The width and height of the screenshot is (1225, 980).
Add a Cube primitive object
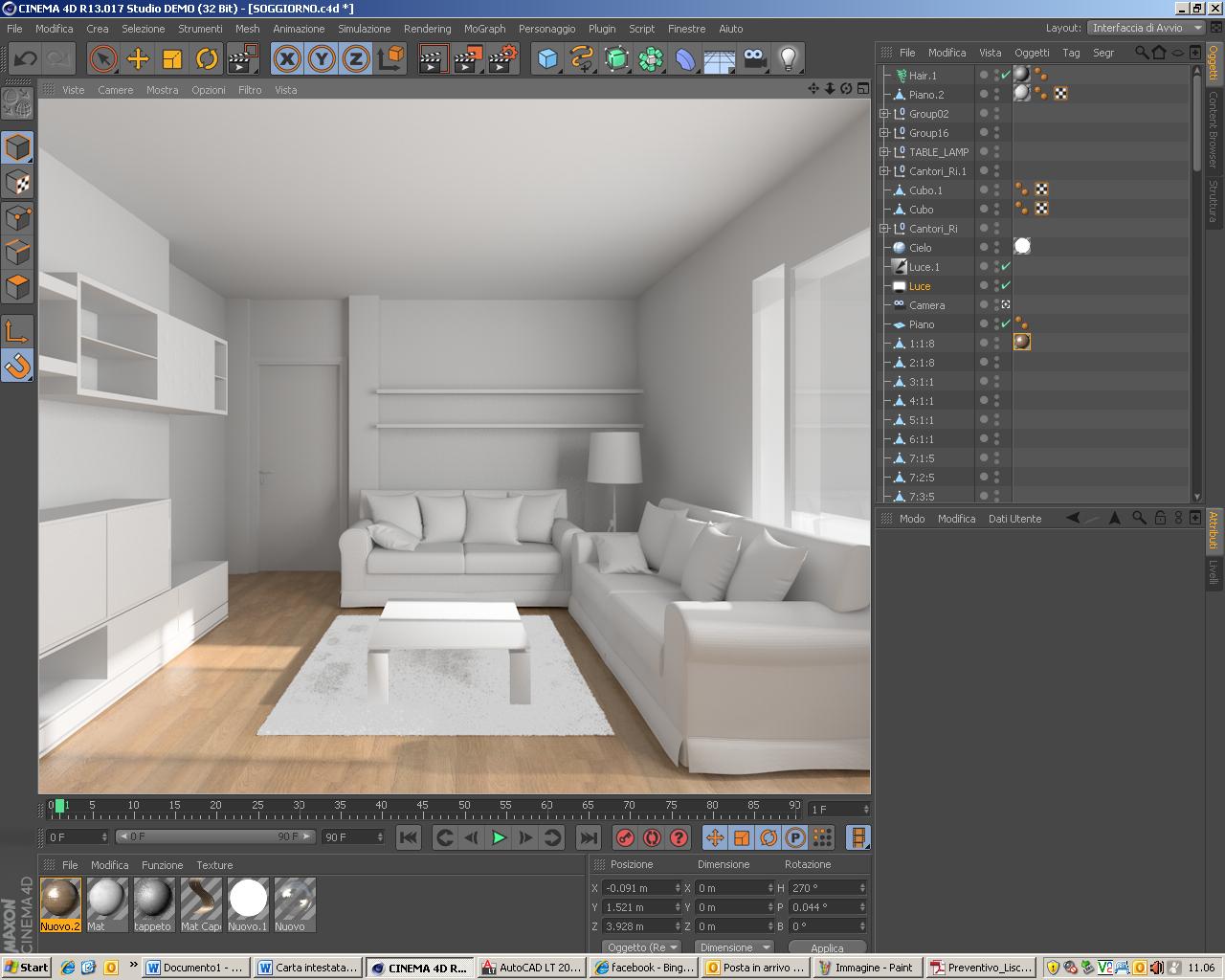(x=547, y=59)
